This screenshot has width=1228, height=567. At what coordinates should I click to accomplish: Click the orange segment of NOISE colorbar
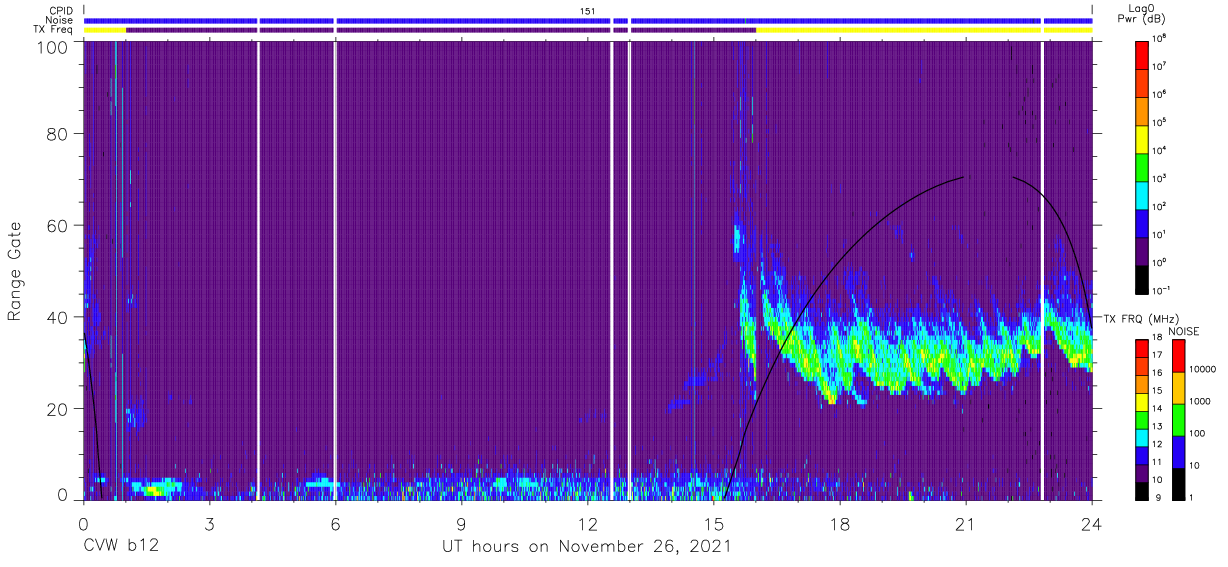click(1178, 387)
